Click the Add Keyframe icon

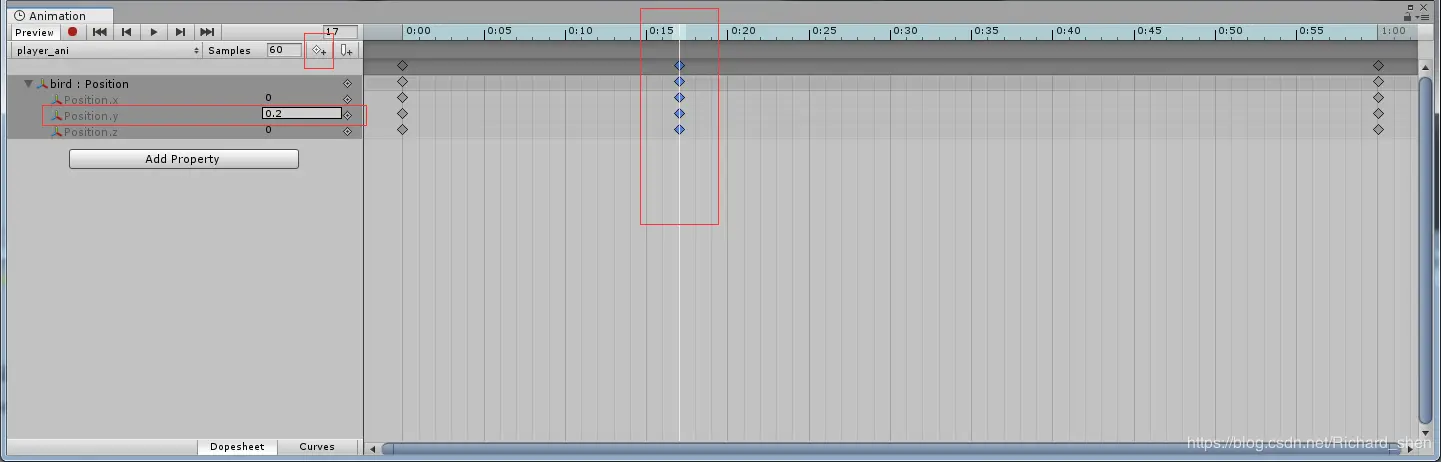point(319,50)
